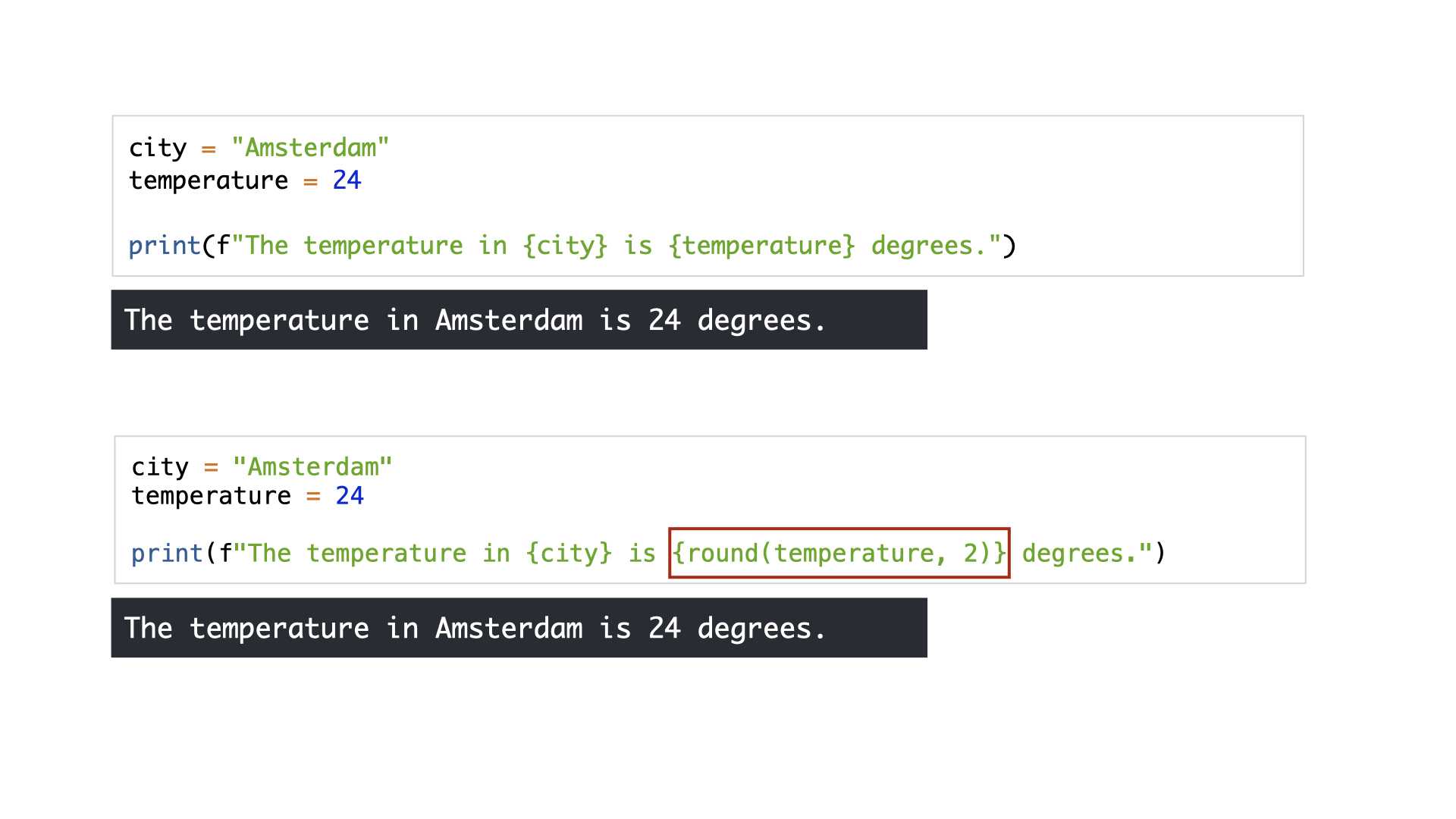This screenshot has width=1456, height=819.
Task: Click {city} placeholder in first print statement
Action: coord(566,246)
